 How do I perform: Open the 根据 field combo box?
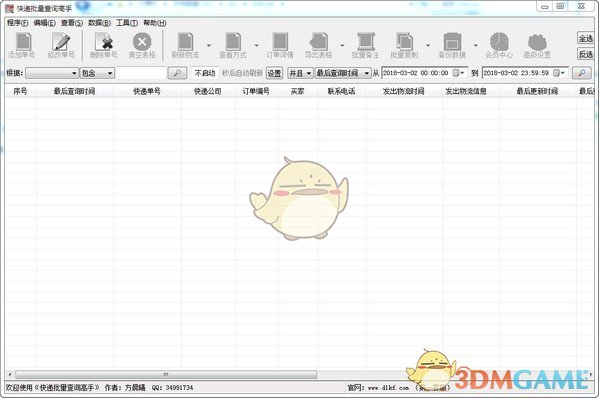point(52,73)
